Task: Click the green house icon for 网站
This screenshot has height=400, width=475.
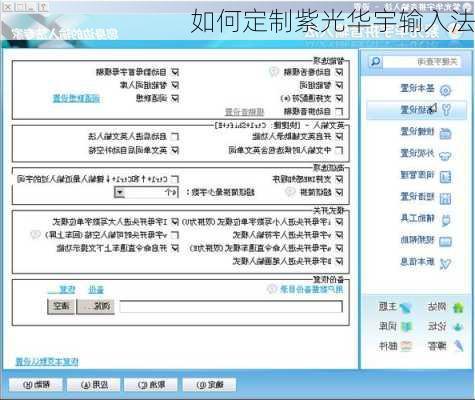Action: point(458,307)
